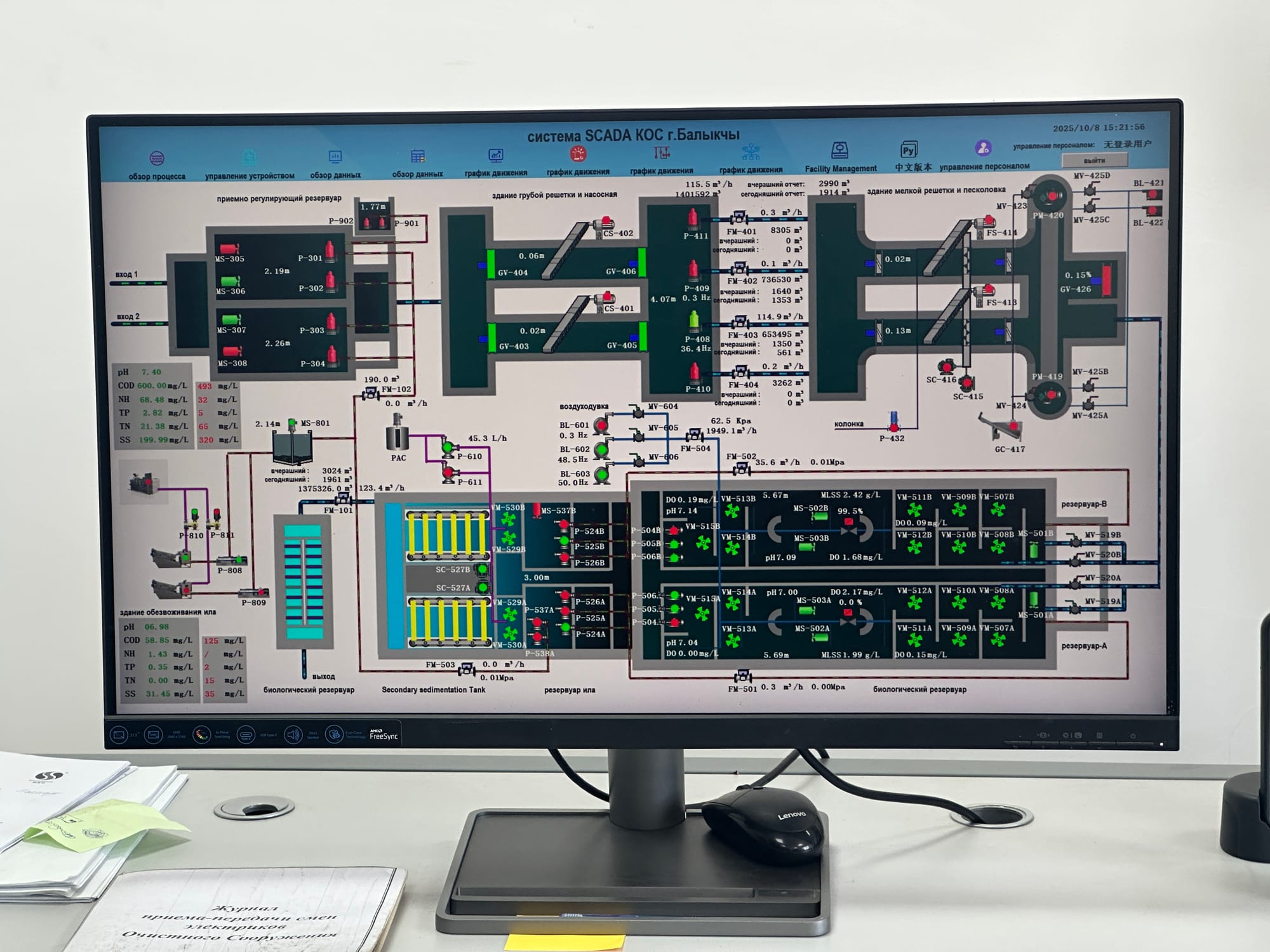Screen dimensions: 1270x952
Task: Click the выйти logout button
Action: tap(1094, 161)
